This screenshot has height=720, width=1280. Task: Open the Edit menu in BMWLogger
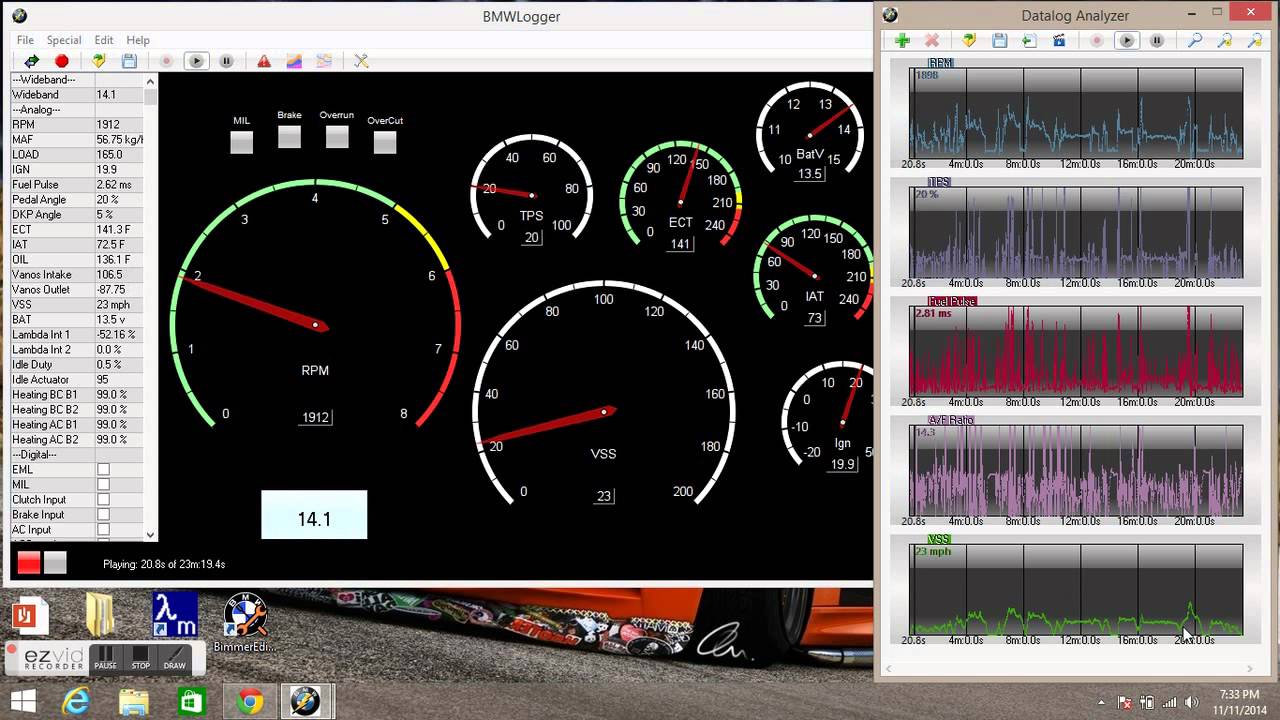point(104,40)
